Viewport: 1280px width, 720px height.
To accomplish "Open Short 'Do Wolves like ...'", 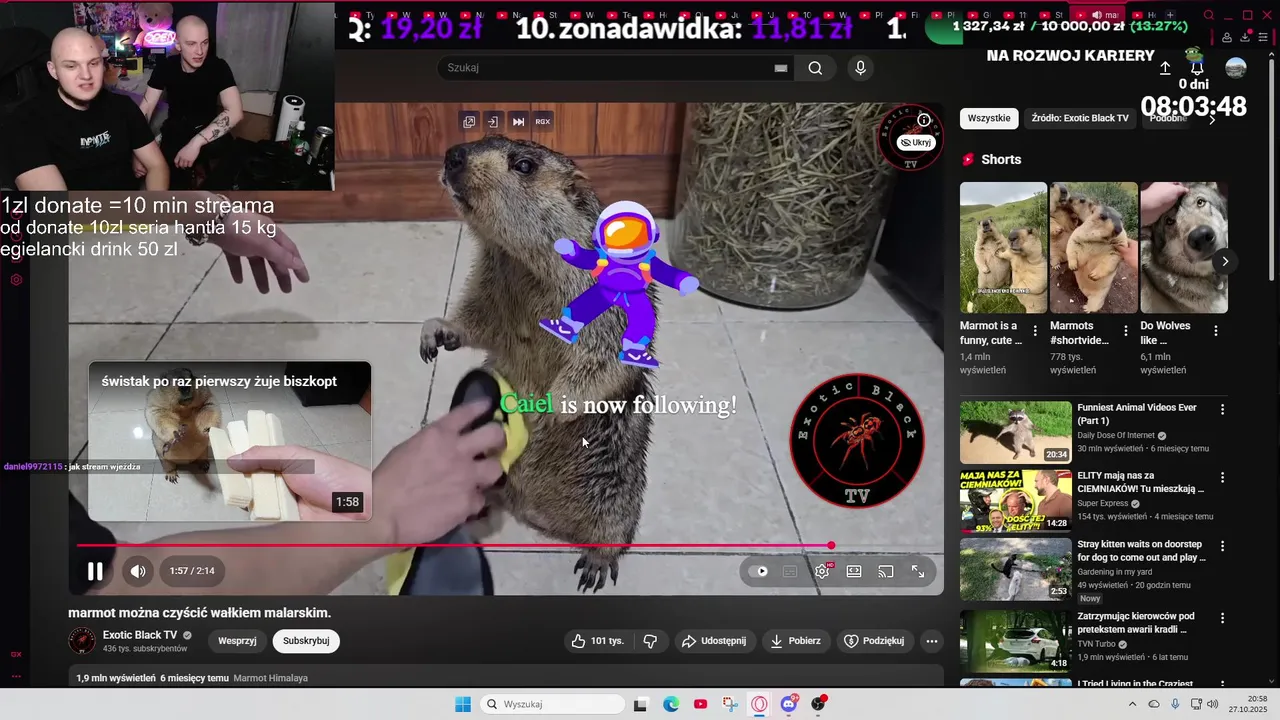I will click(1184, 247).
